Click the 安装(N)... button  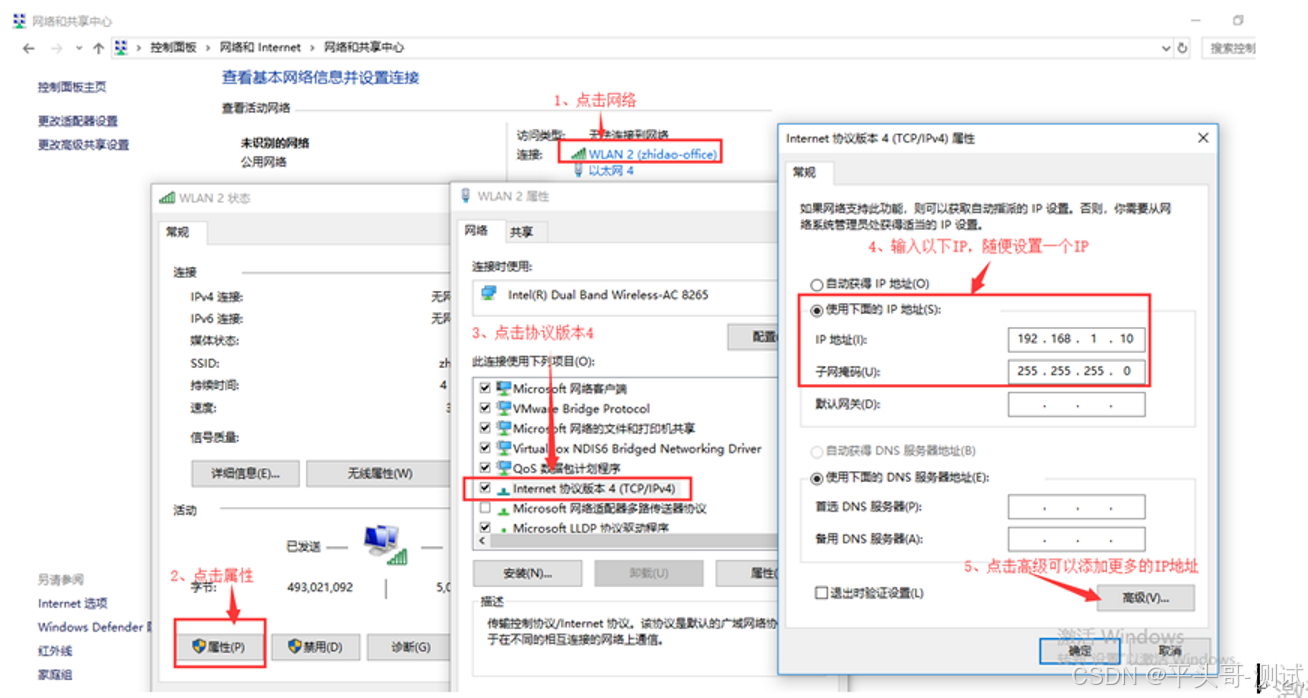pos(527,574)
